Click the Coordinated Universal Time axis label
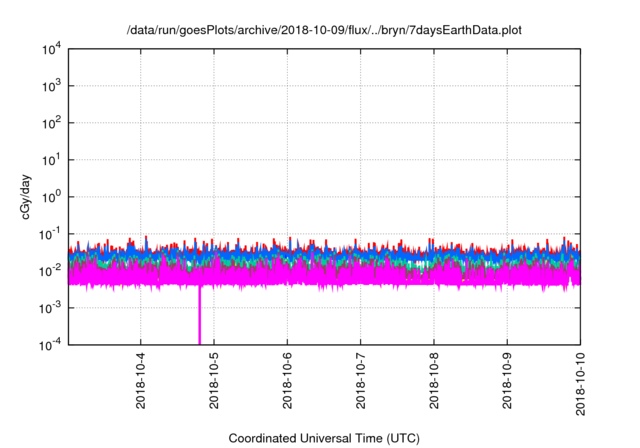Screen dimensions: 640x448 point(324,438)
